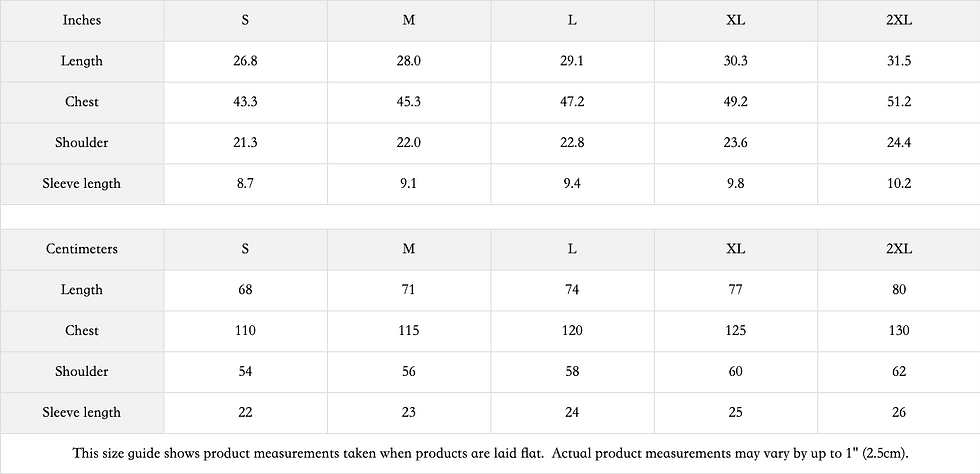980x474 pixels.
Task: Click the 71 length value for size M
Action: [409, 290]
